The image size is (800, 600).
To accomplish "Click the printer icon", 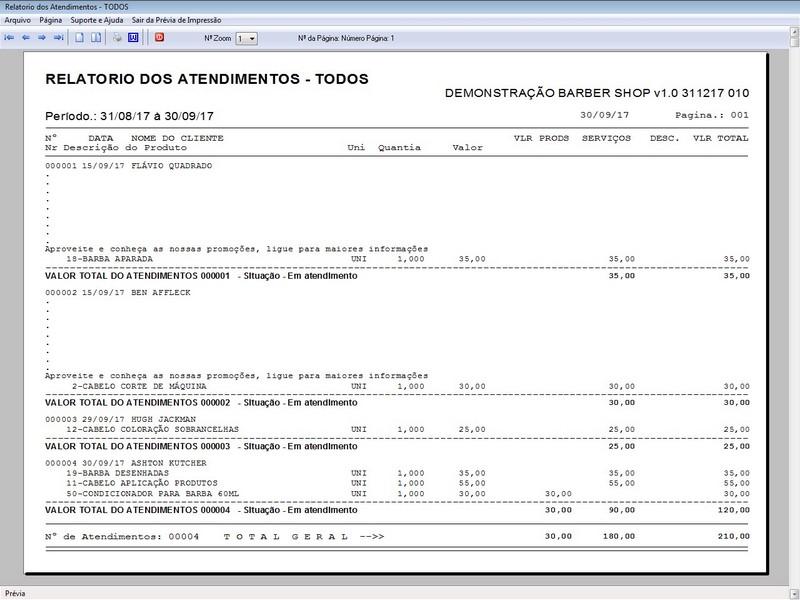I will pyautogui.click(x=117, y=38).
